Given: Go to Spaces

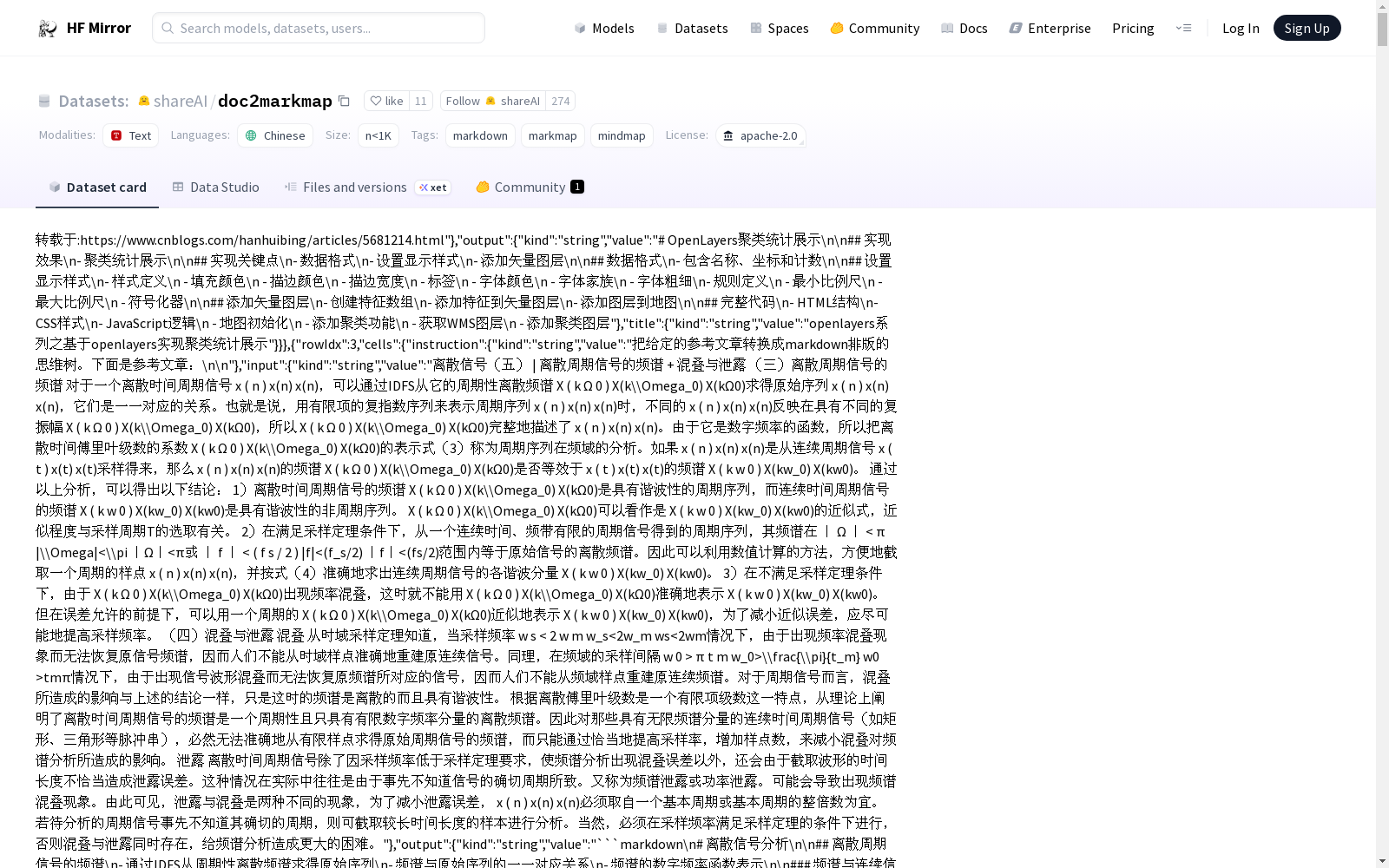Looking at the screenshot, I should coord(779,28).
